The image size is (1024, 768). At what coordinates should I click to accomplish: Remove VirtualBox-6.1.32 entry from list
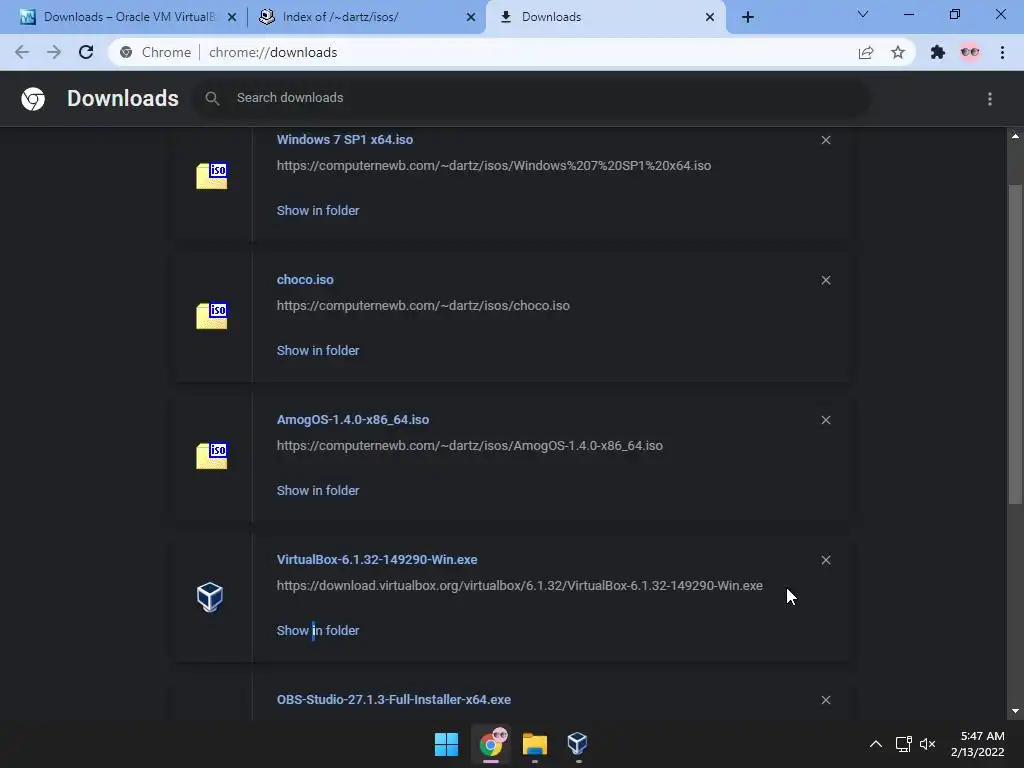[x=826, y=560]
